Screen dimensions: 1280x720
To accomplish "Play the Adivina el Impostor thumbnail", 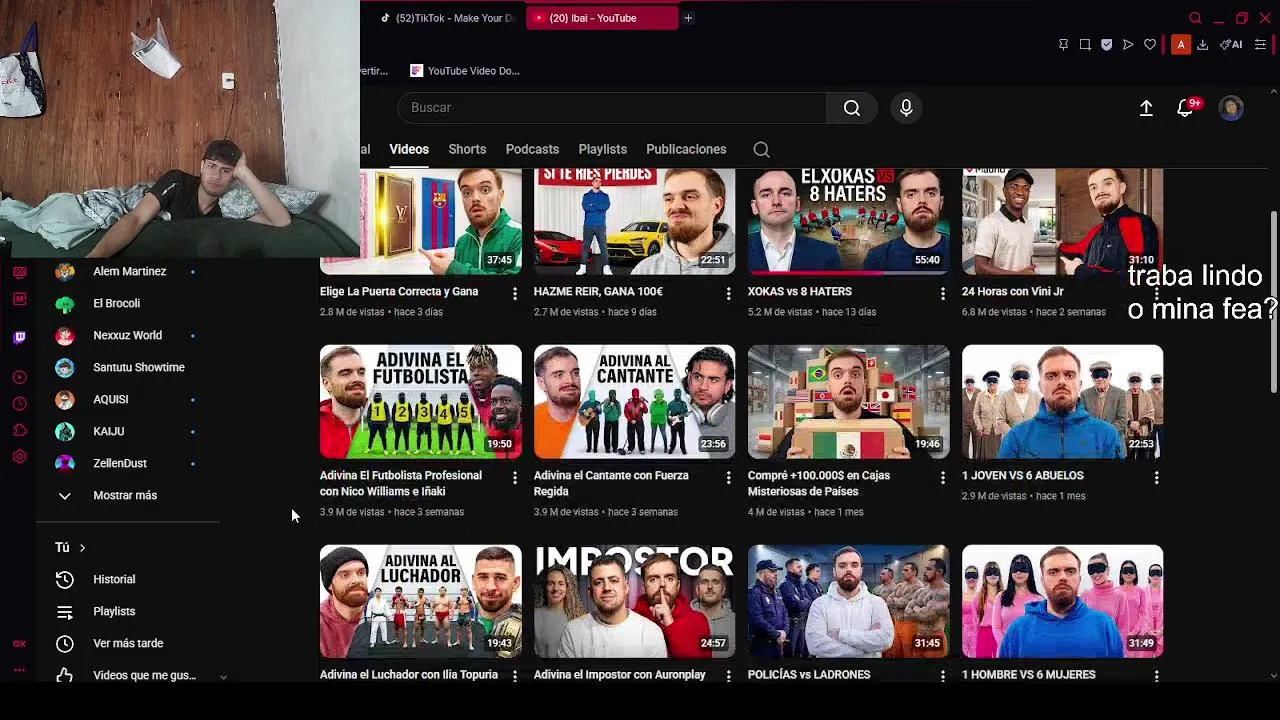I will tap(634, 601).
